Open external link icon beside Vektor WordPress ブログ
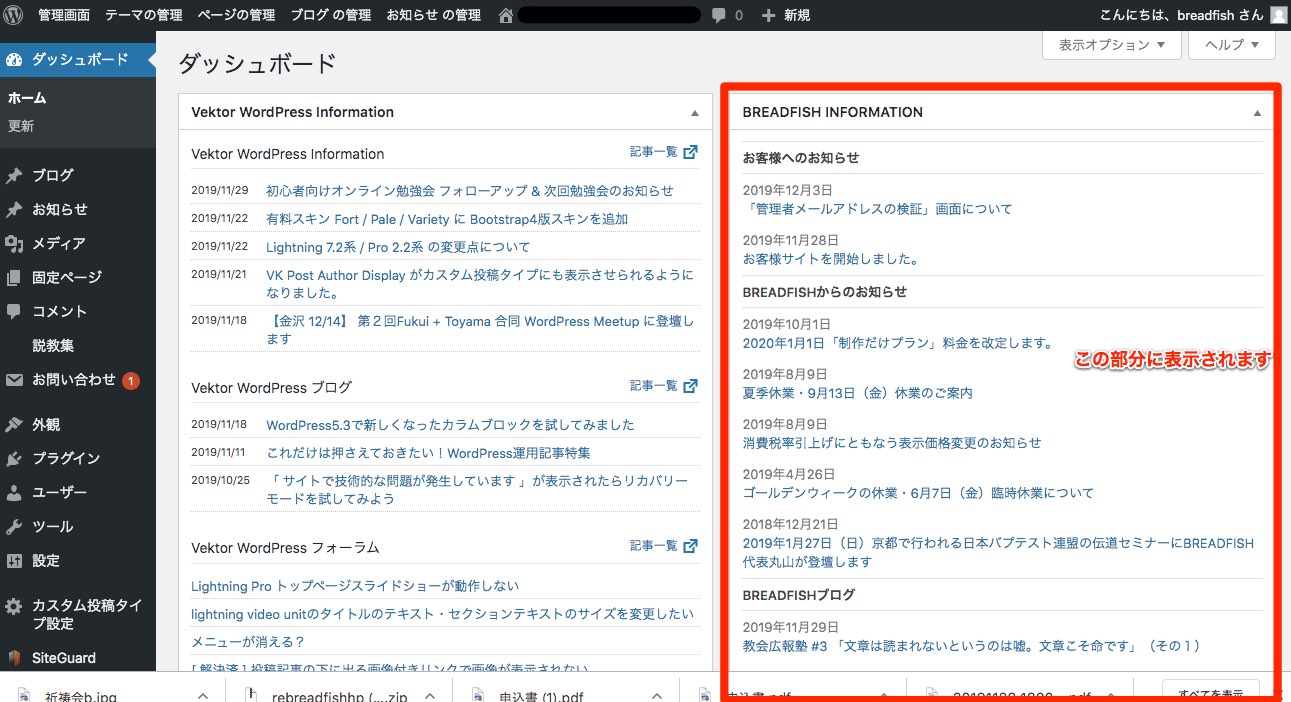The height and width of the screenshot is (702, 1291). pos(690,385)
